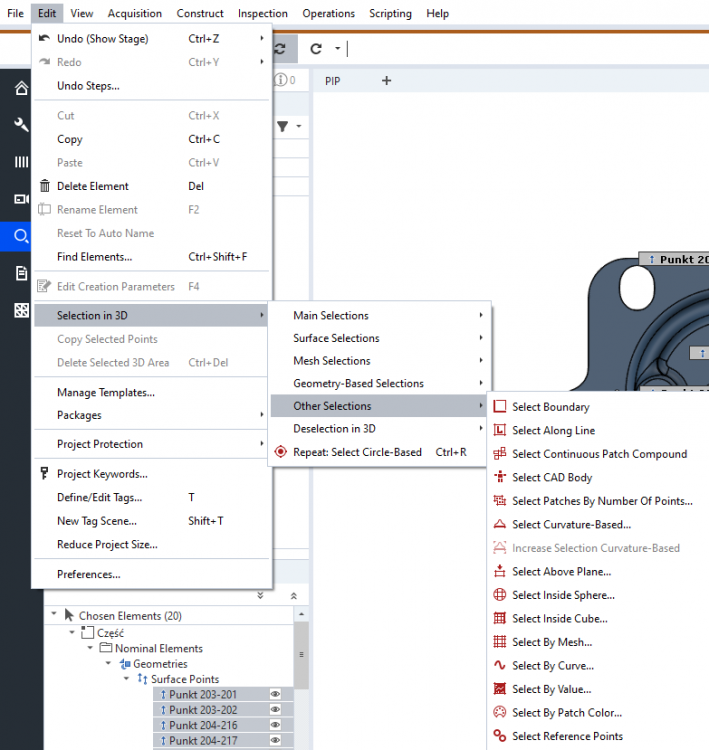Click Select Patches By Number Of Points icon
The width and height of the screenshot is (709, 750).
[499, 500]
